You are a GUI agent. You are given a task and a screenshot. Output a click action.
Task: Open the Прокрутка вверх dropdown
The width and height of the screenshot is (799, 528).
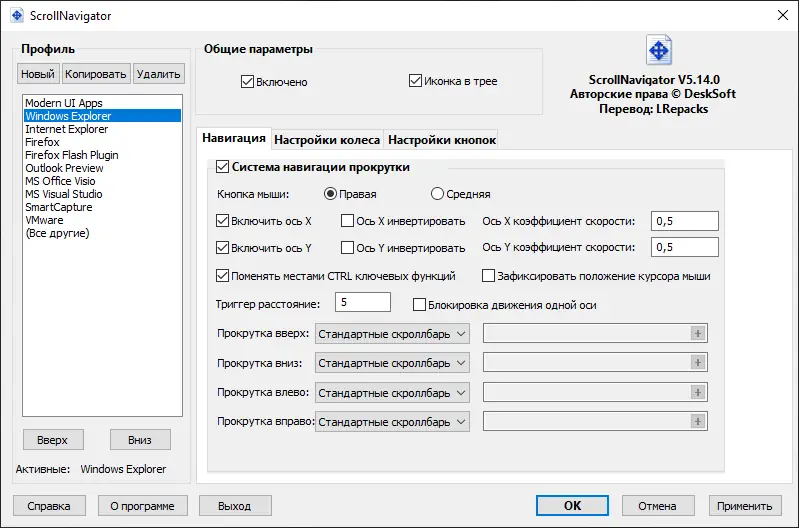pos(392,334)
